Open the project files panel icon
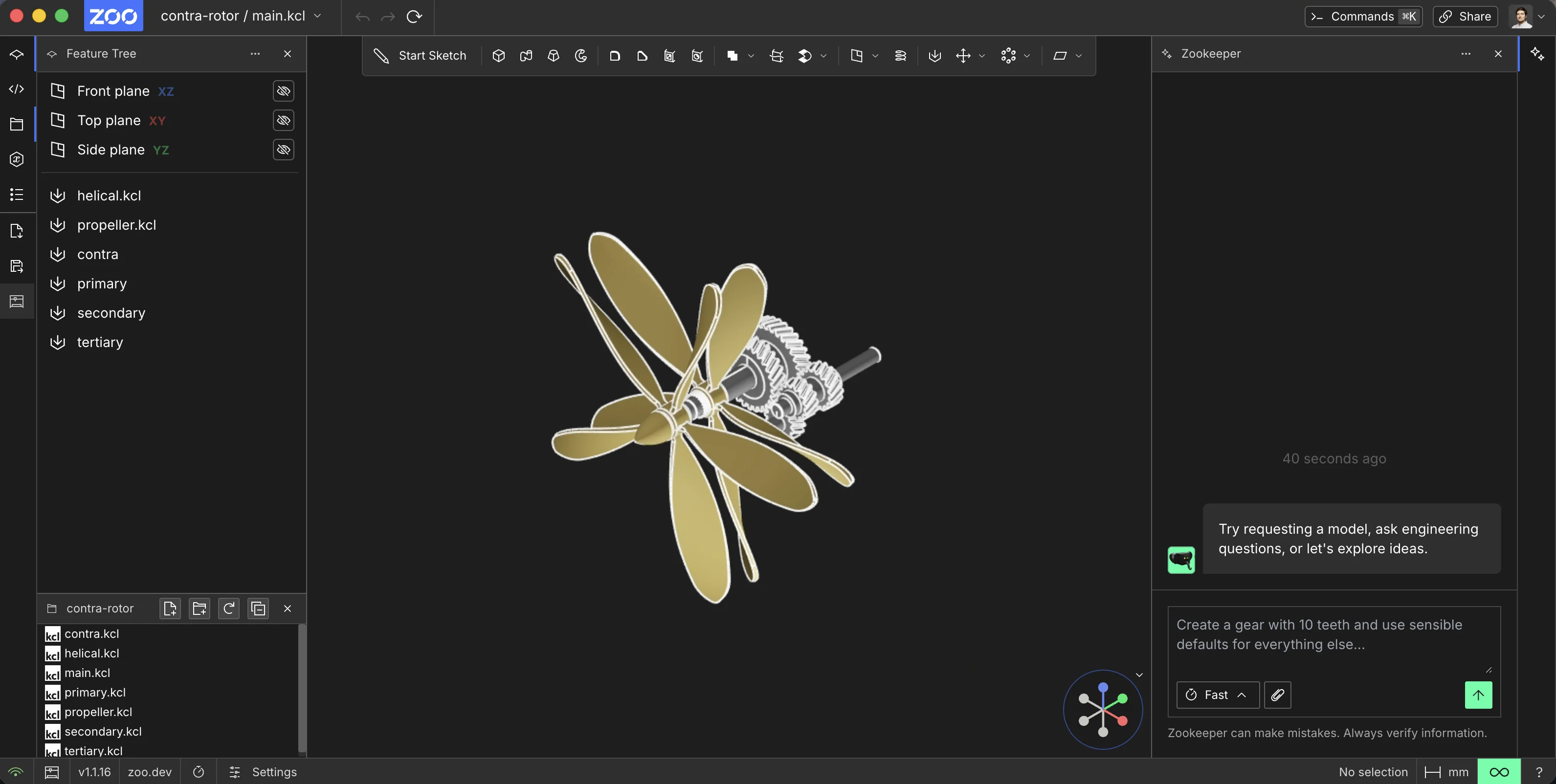 pos(16,124)
